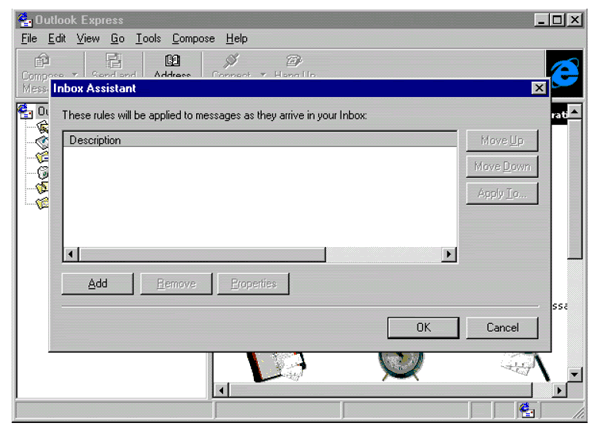The image size is (600, 440).
Task: Click the Add rule button
Action: [98, 284]
